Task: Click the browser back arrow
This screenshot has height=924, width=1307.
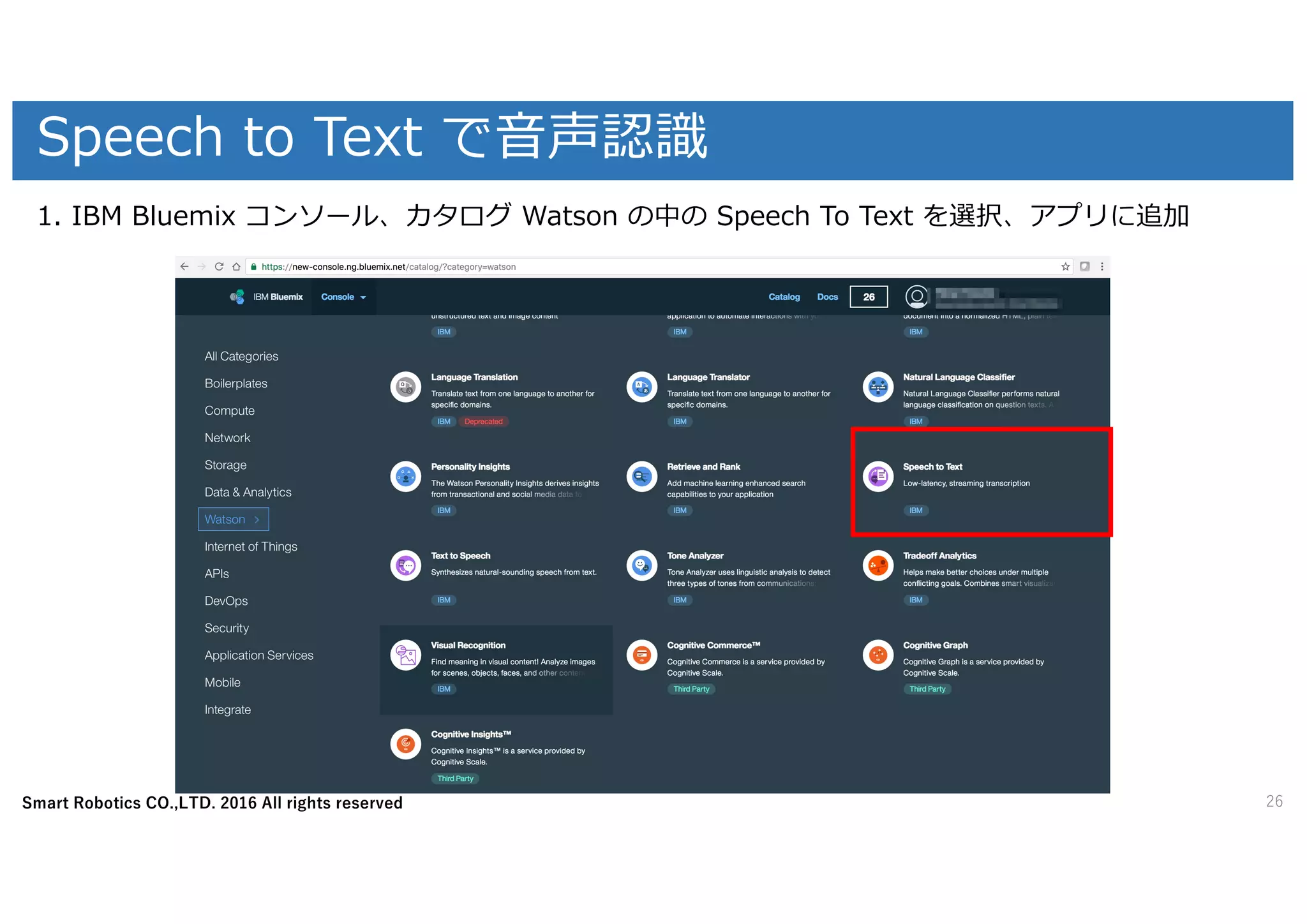Action: click(x=184, y=267)
